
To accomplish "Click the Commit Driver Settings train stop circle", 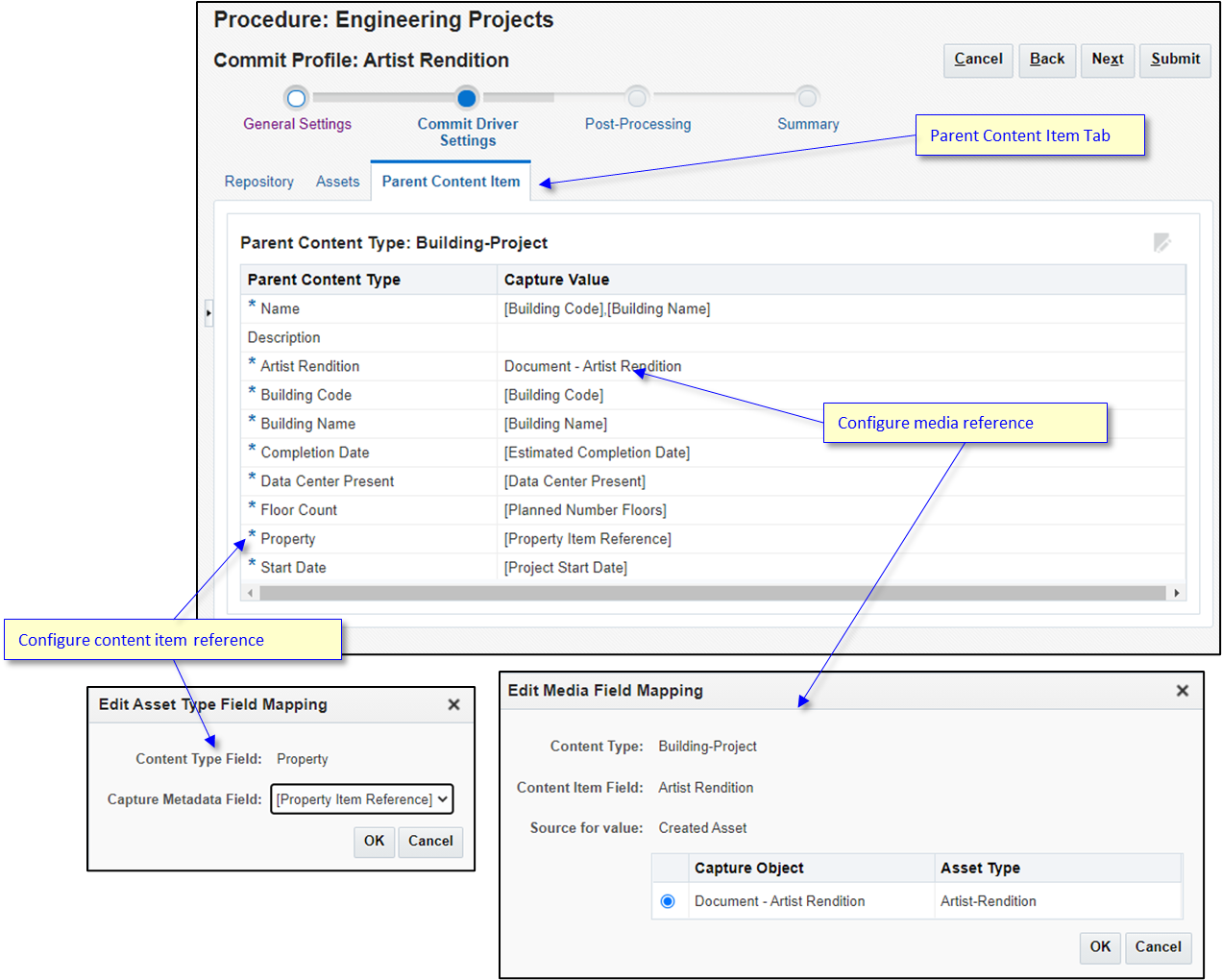I will (467, 98).
